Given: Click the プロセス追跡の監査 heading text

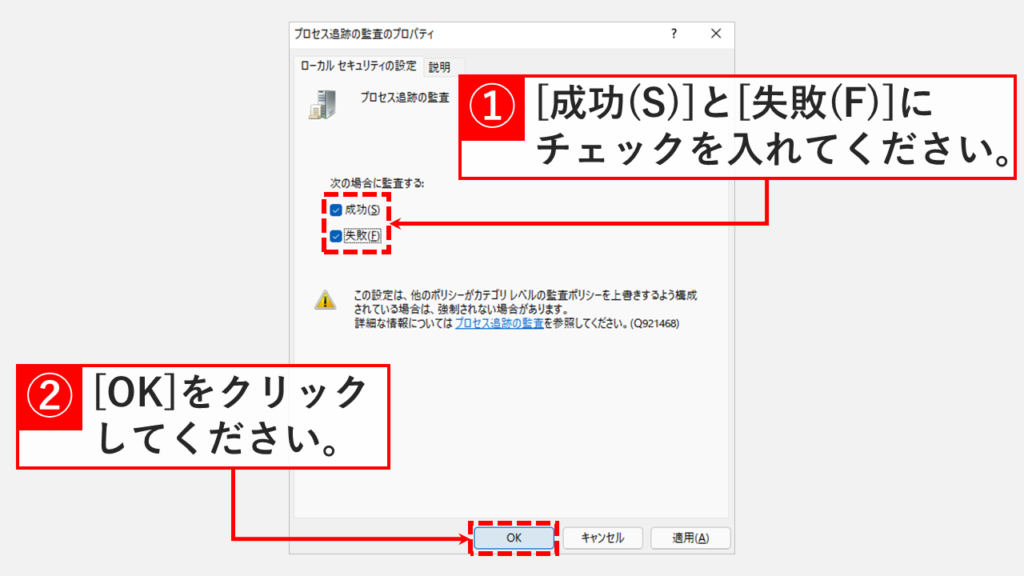Looking at the screenshot, I should 405,97.
